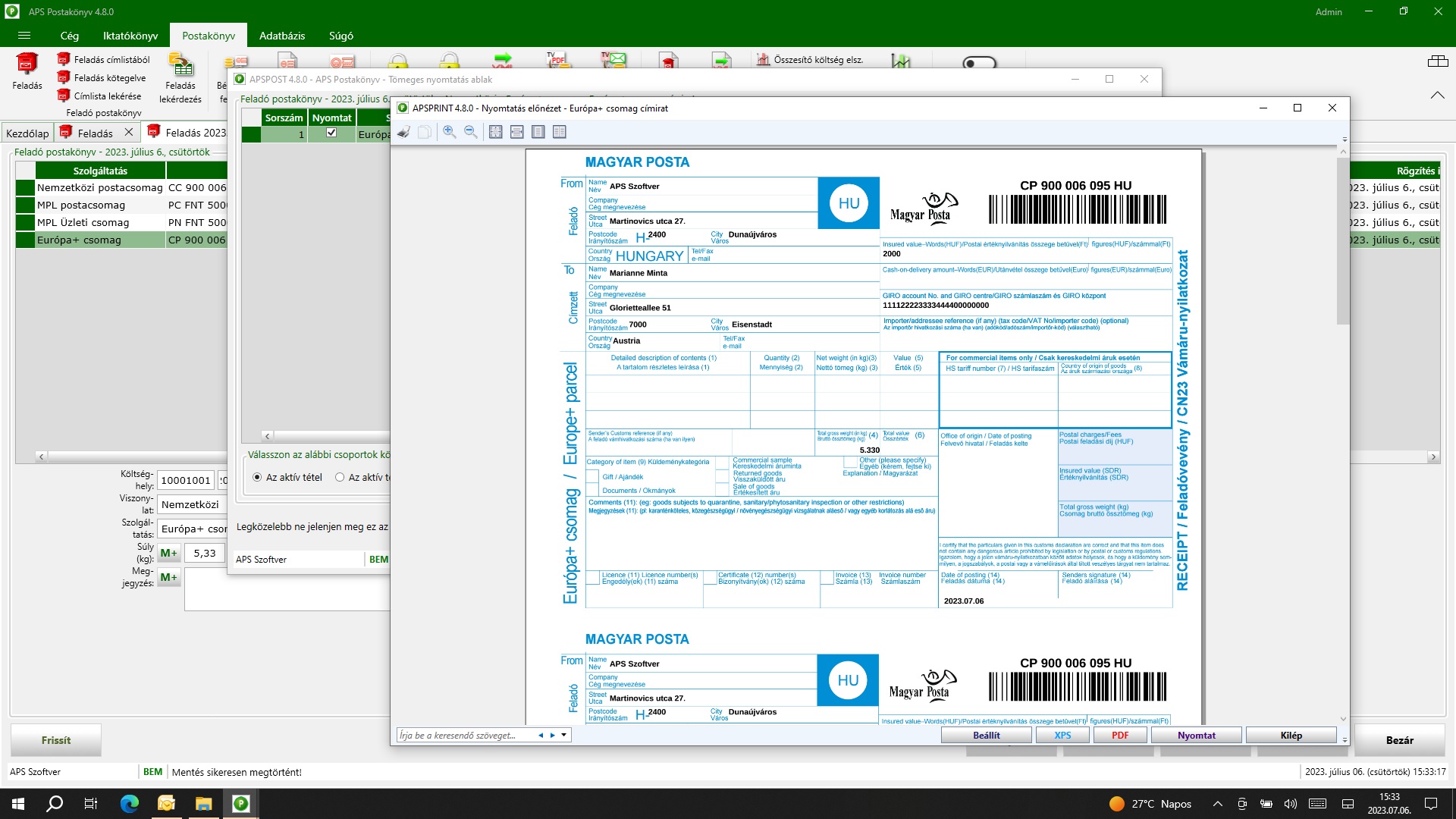The image size is (1456, 819).
Task: Open the hamburger menu in the main window
Action: [24, 36]
